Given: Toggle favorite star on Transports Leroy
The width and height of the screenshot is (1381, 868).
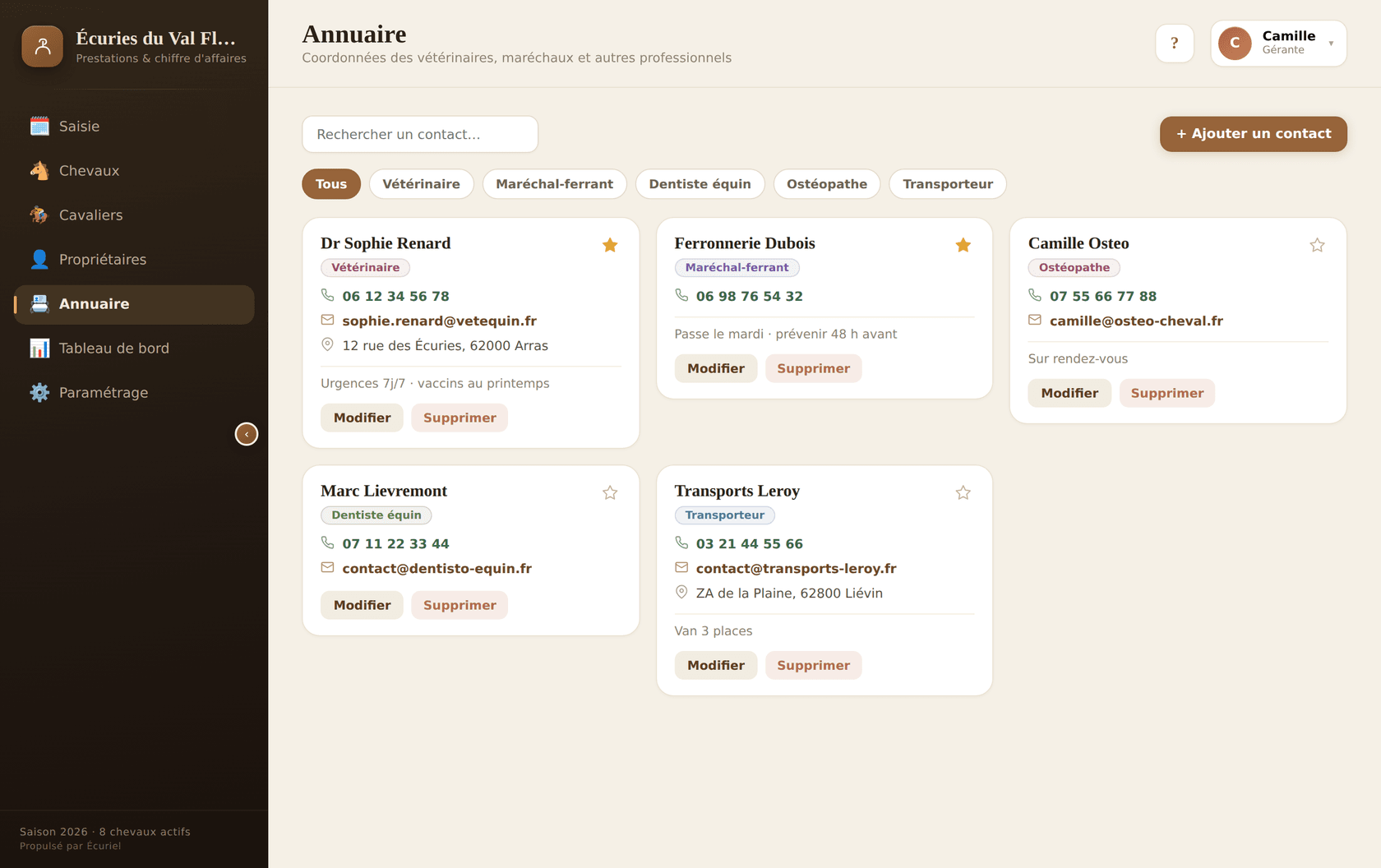Looking at the screenshot, I should point(963,492).
